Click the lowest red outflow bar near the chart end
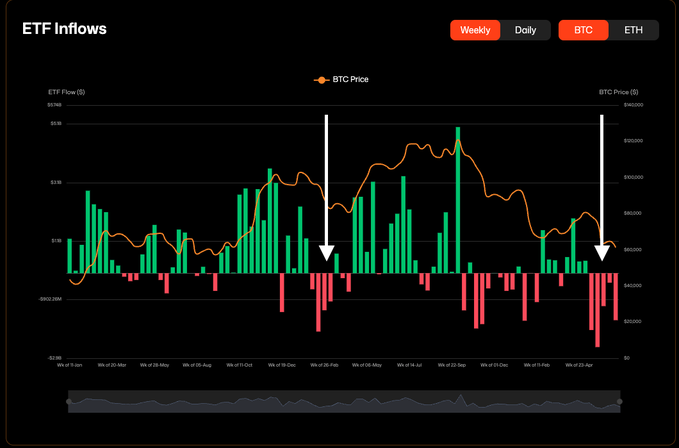The image size is (679, 448). pyautogui.click(x=597, y=310)
